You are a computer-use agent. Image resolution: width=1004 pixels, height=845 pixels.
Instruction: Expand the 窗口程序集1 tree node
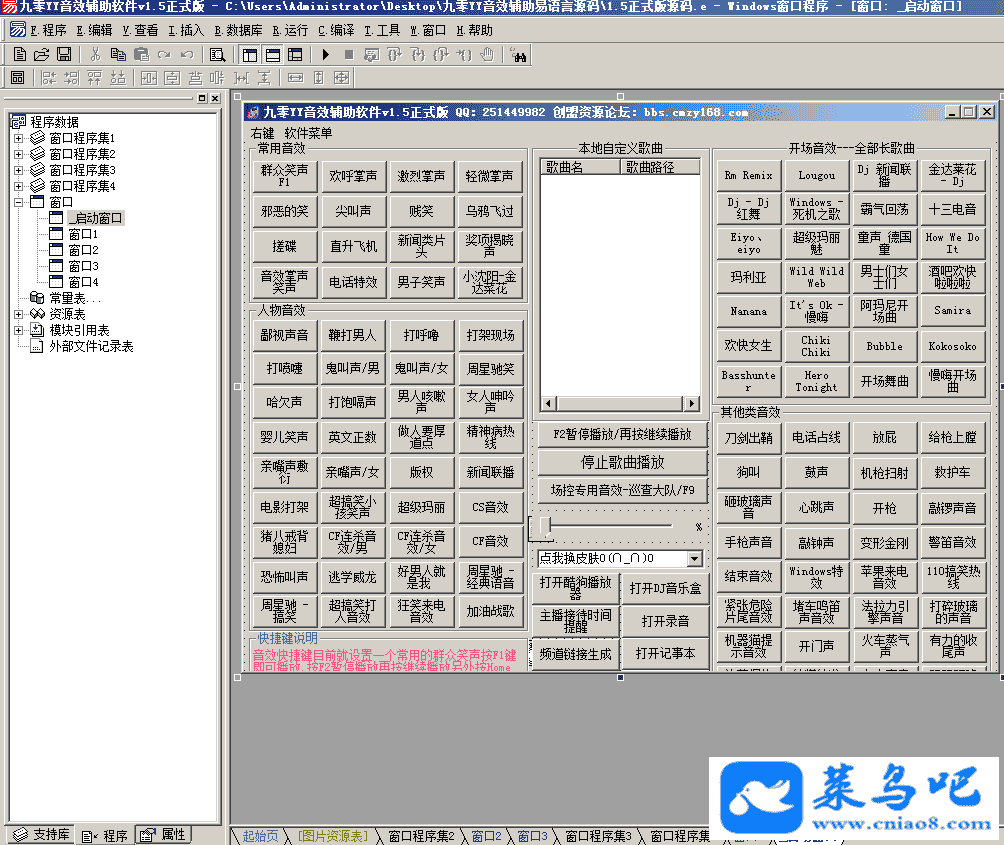click(x=18, y=138)
